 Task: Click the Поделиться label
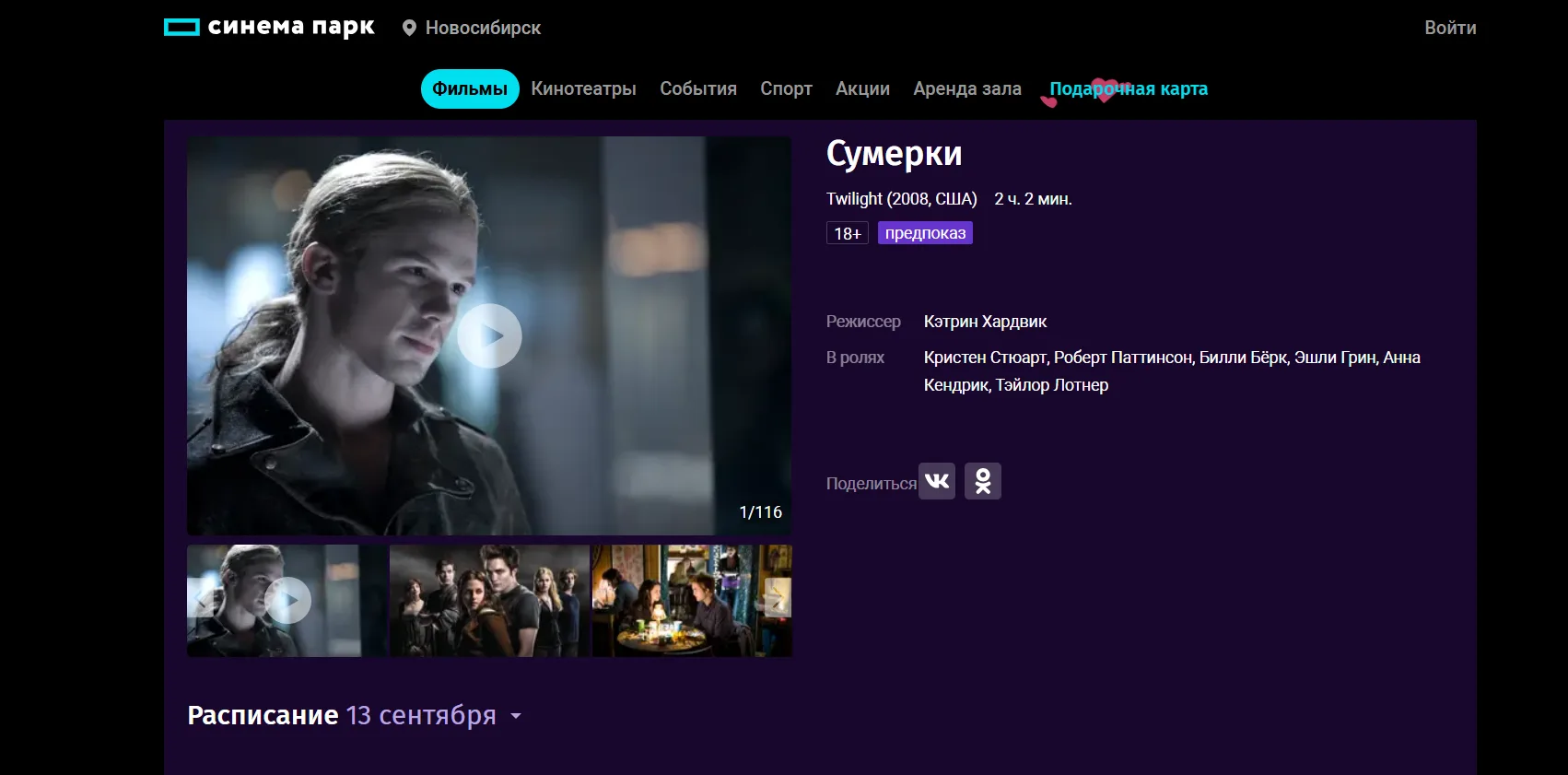(871, 484)
